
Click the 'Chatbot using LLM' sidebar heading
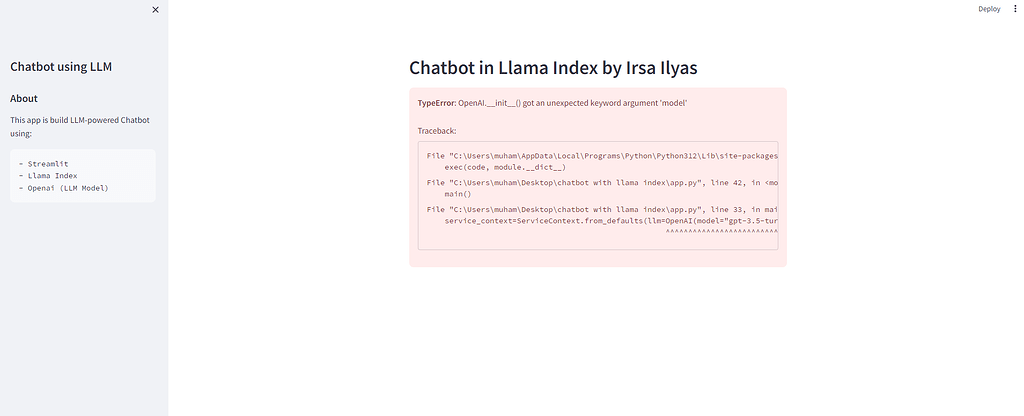pyautogui.click(x=61, y=67)
